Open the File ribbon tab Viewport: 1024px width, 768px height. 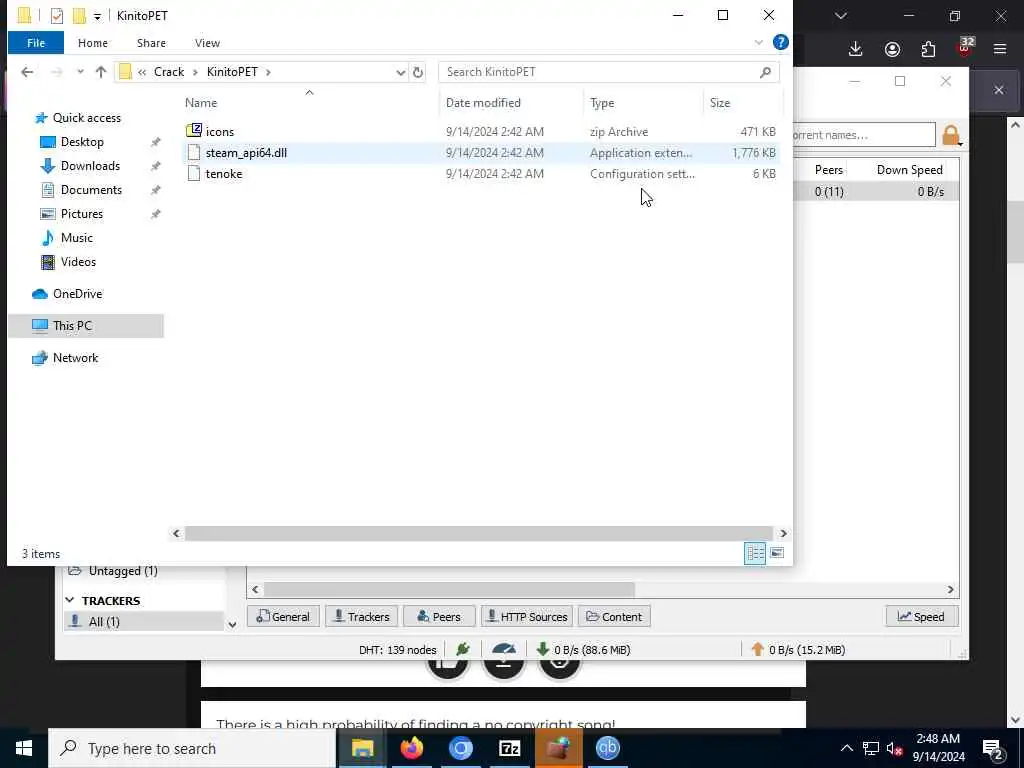tap(36, 43)
